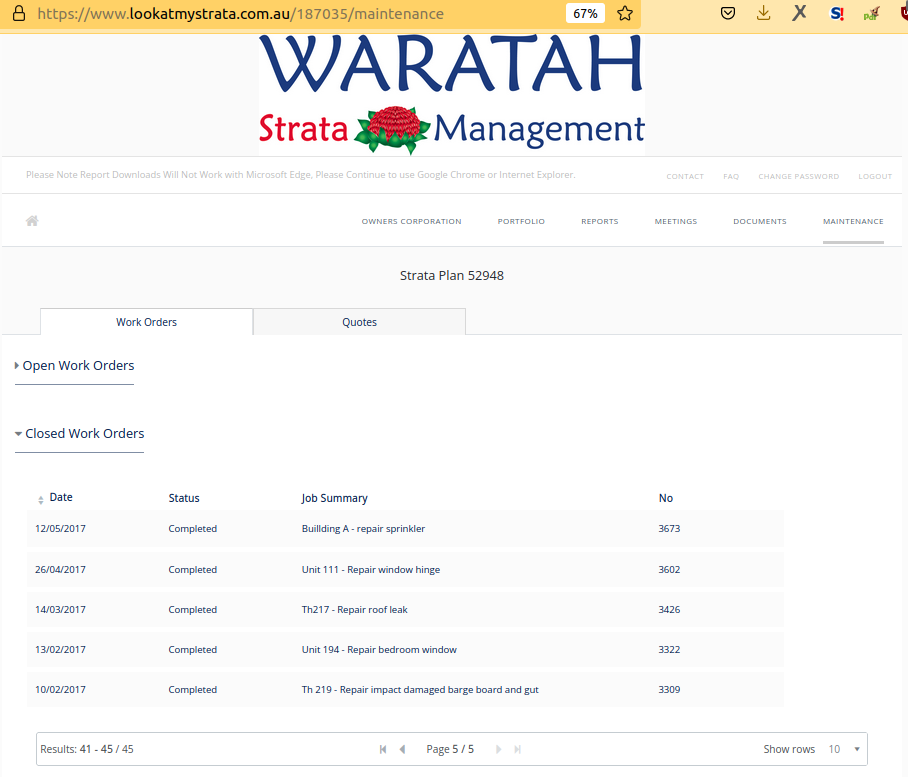Open the Portfolio menu
The width and height of the screenshot is (908, 777).
pyautogui.click(x=521, y=221)
